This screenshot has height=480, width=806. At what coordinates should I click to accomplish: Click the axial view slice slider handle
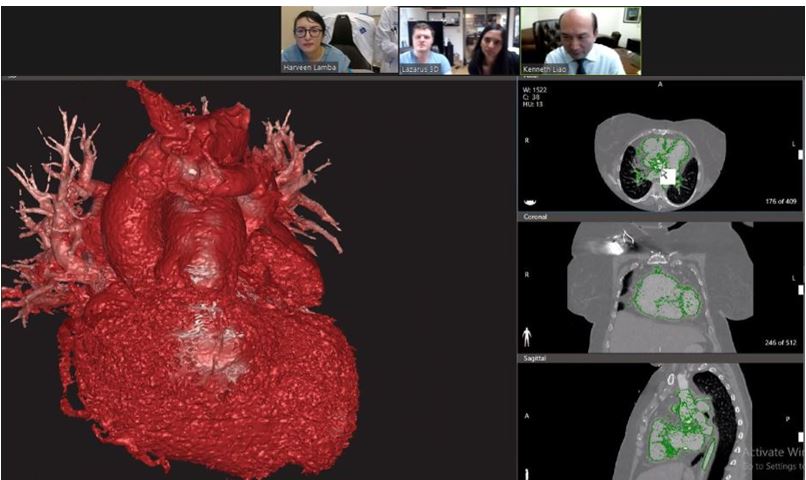(x=800, y=154)
